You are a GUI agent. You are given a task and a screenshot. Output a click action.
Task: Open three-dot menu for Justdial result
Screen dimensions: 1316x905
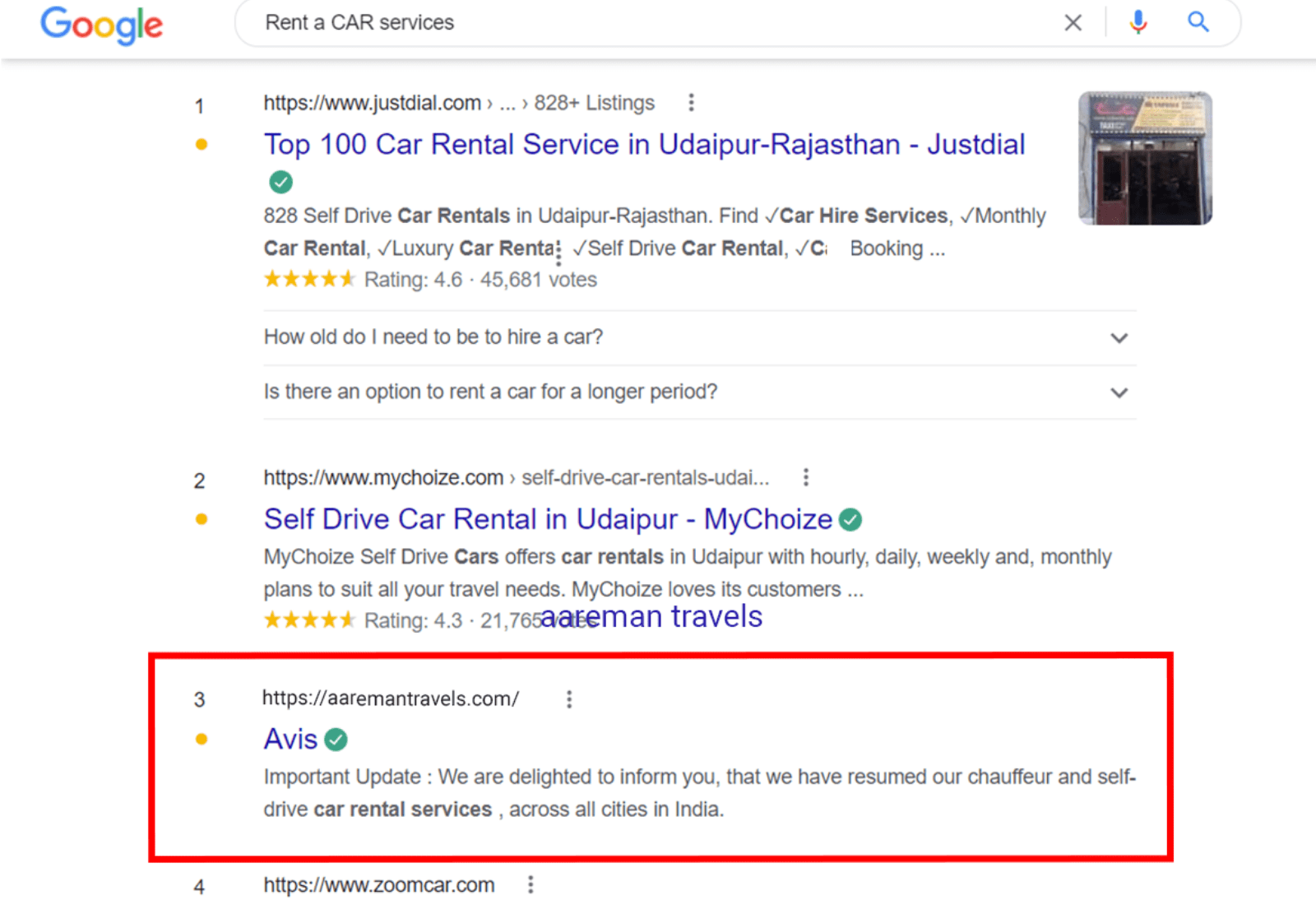(x=691, y=103)
